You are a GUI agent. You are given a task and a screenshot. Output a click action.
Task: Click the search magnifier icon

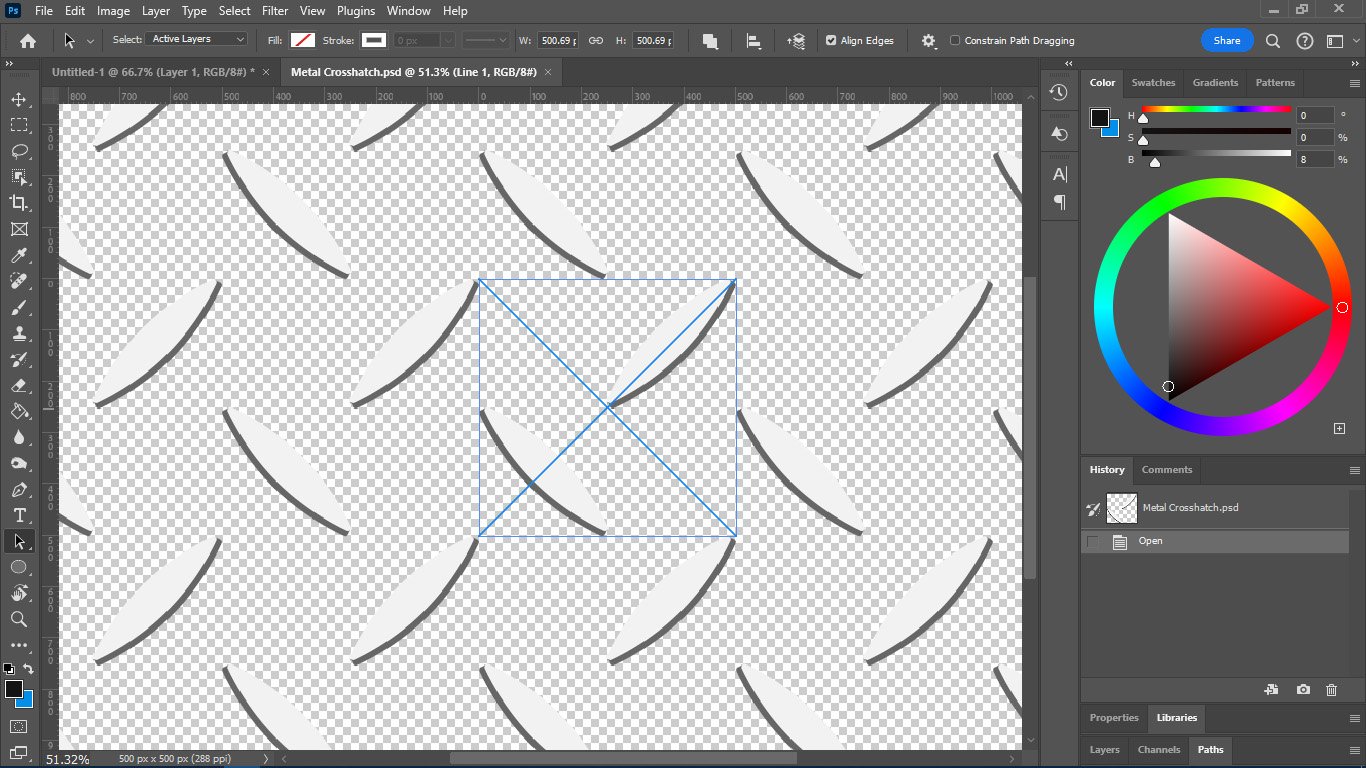click(x=1273, y=41)
